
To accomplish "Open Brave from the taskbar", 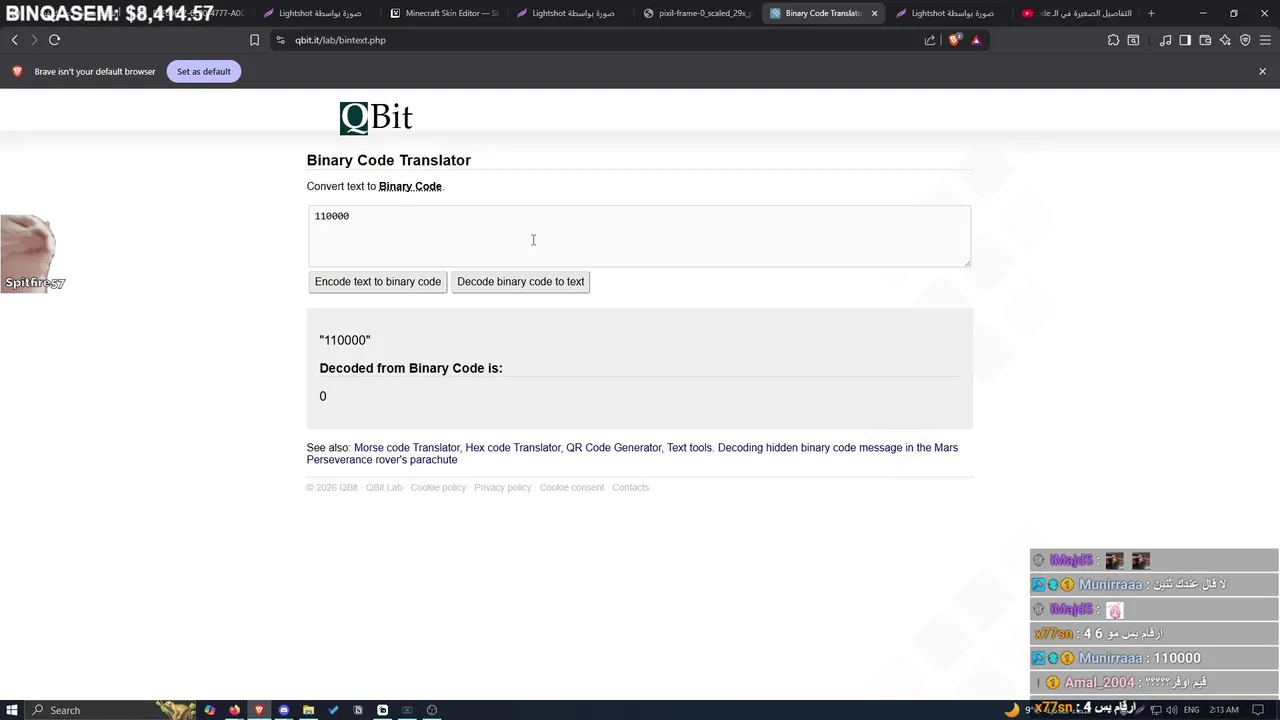I will (x=259, y=710).
